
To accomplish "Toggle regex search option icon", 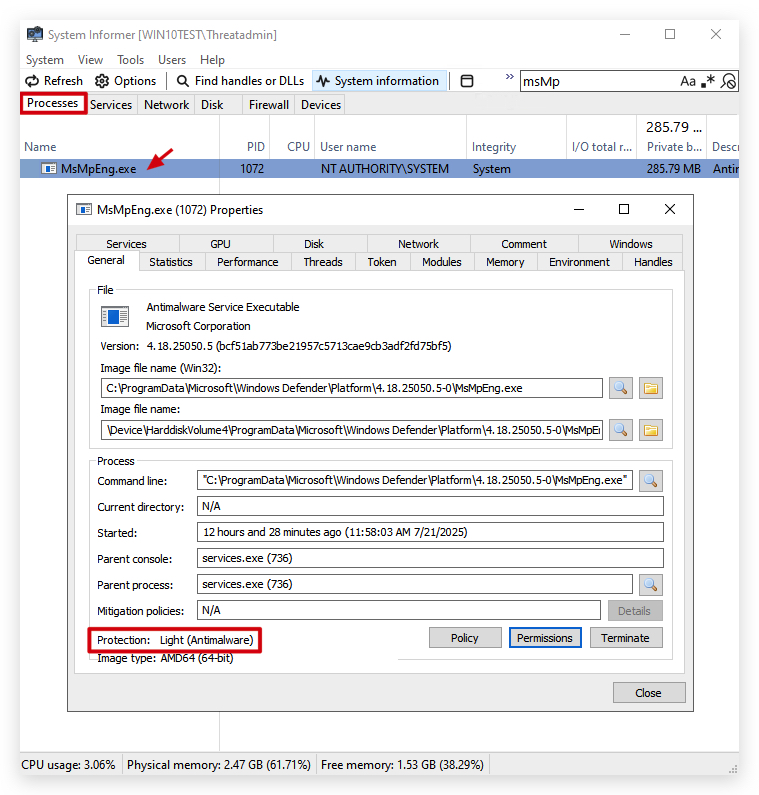I will click(x=708, y=81).
